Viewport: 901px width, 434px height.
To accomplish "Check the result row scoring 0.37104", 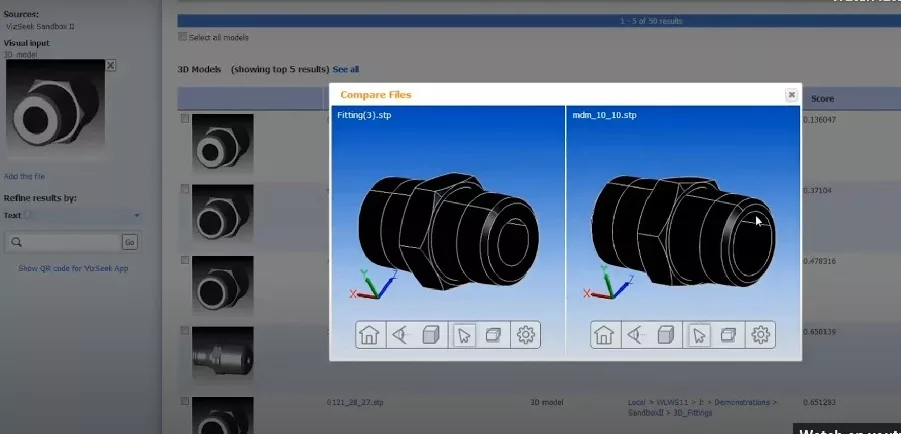I will point(185,189).
